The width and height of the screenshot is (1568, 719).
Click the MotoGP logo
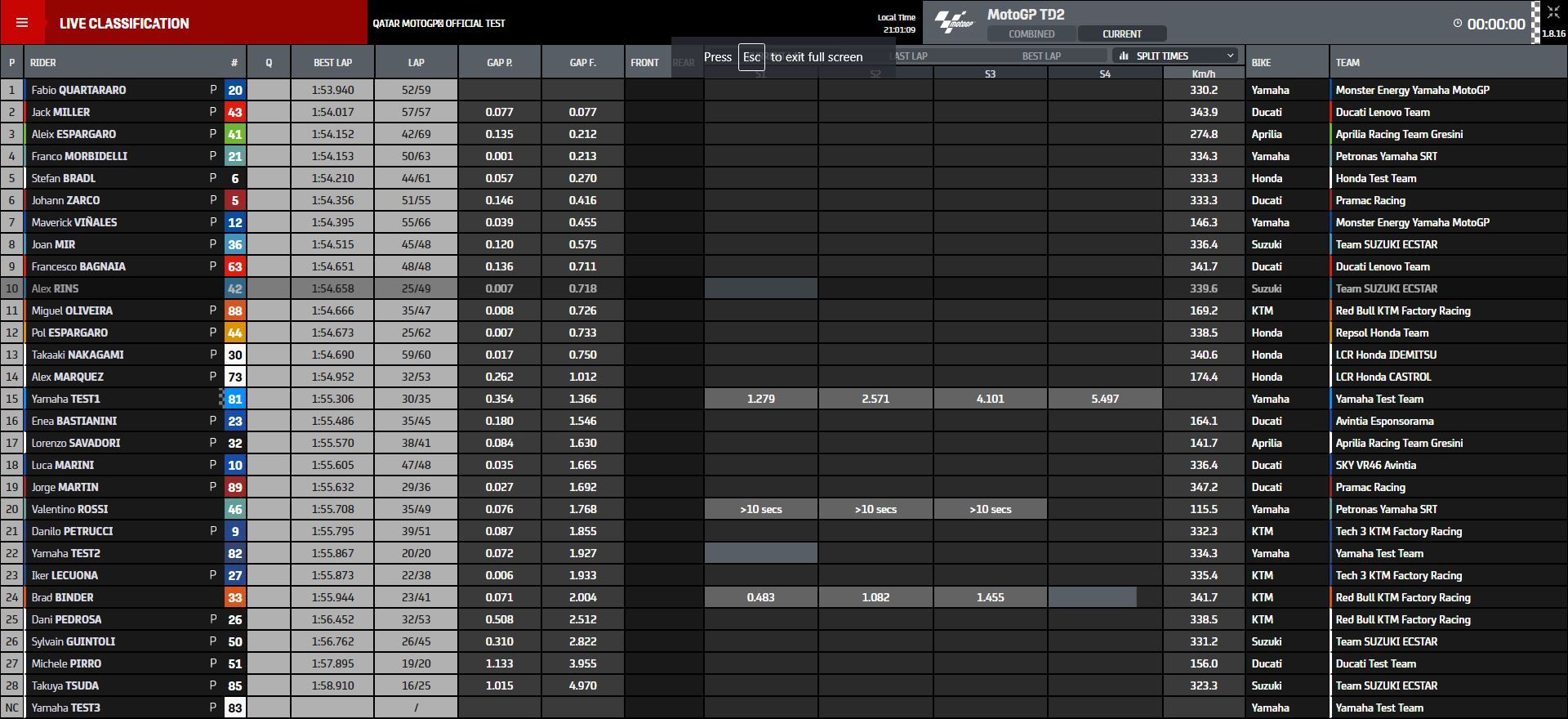click(x=954, y=22)
